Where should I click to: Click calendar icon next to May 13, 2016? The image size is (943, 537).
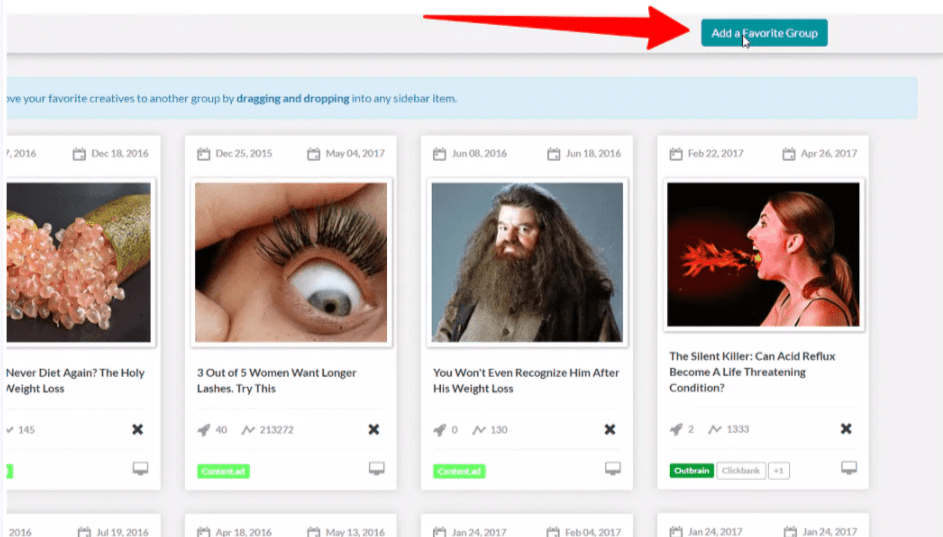coord(313,532)
